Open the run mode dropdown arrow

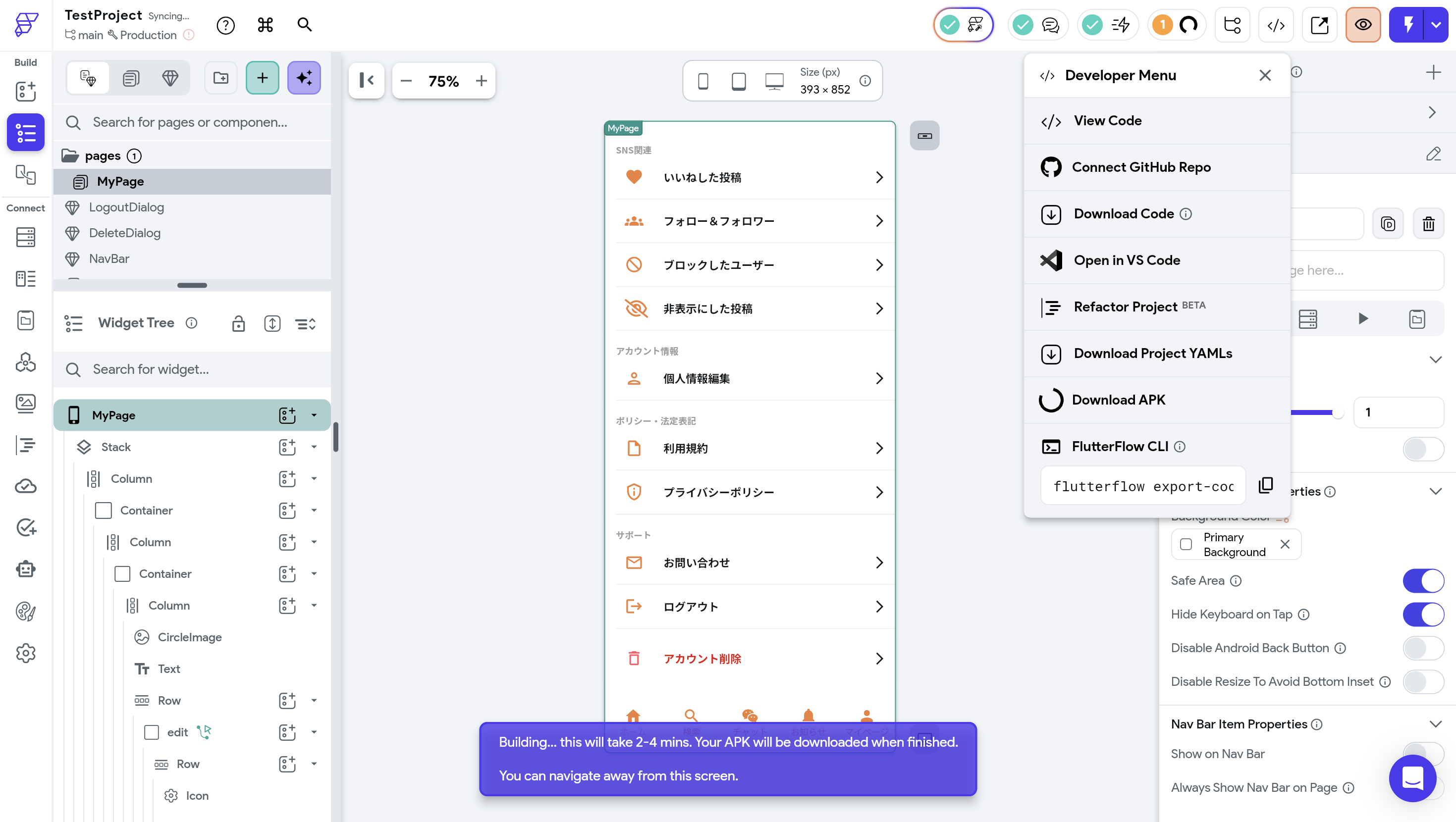click(1436, 25)
